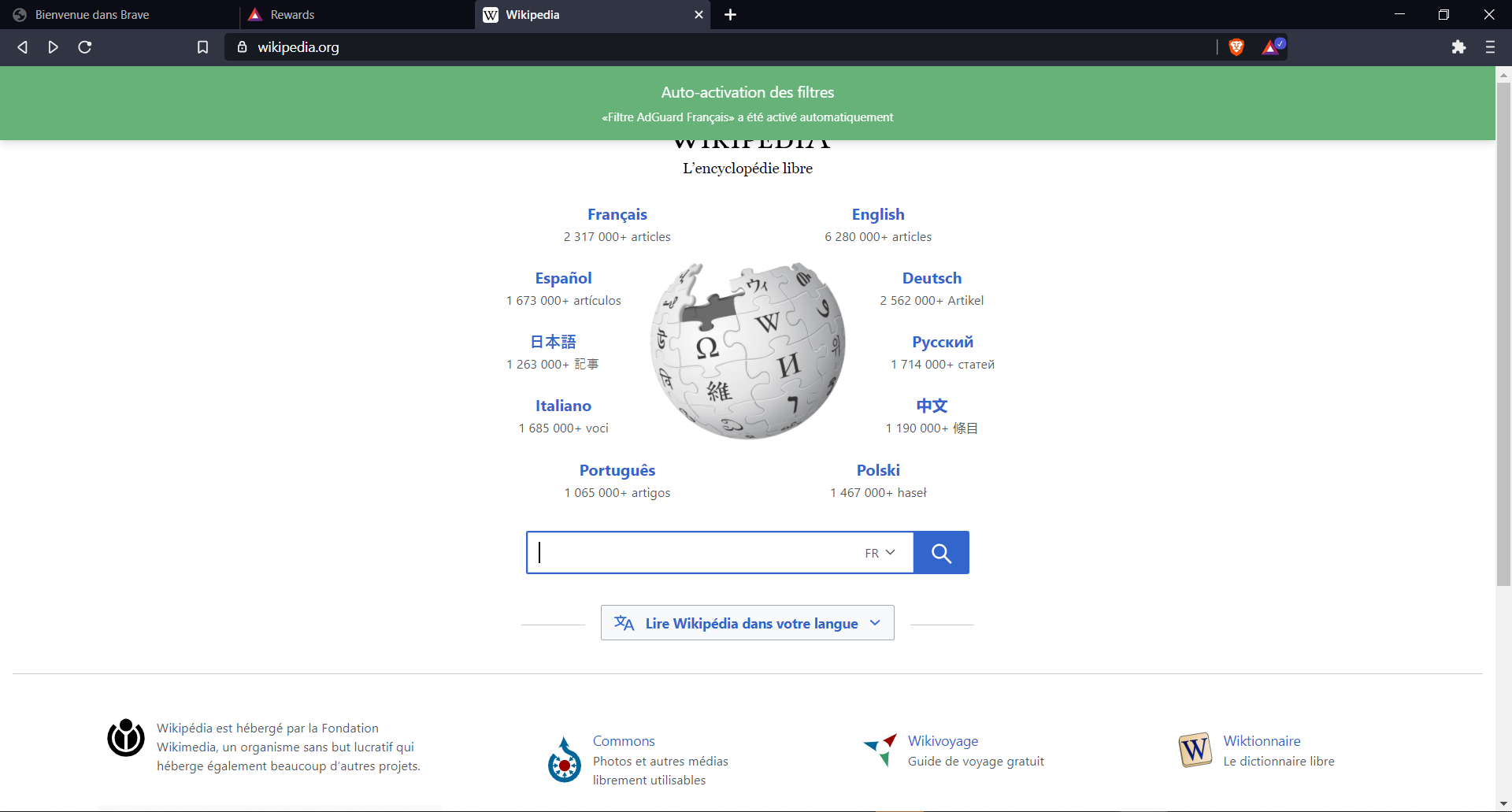Switch to the Bienvenue dans Brave tab
1512x812 pixels.
coord(119,15)
